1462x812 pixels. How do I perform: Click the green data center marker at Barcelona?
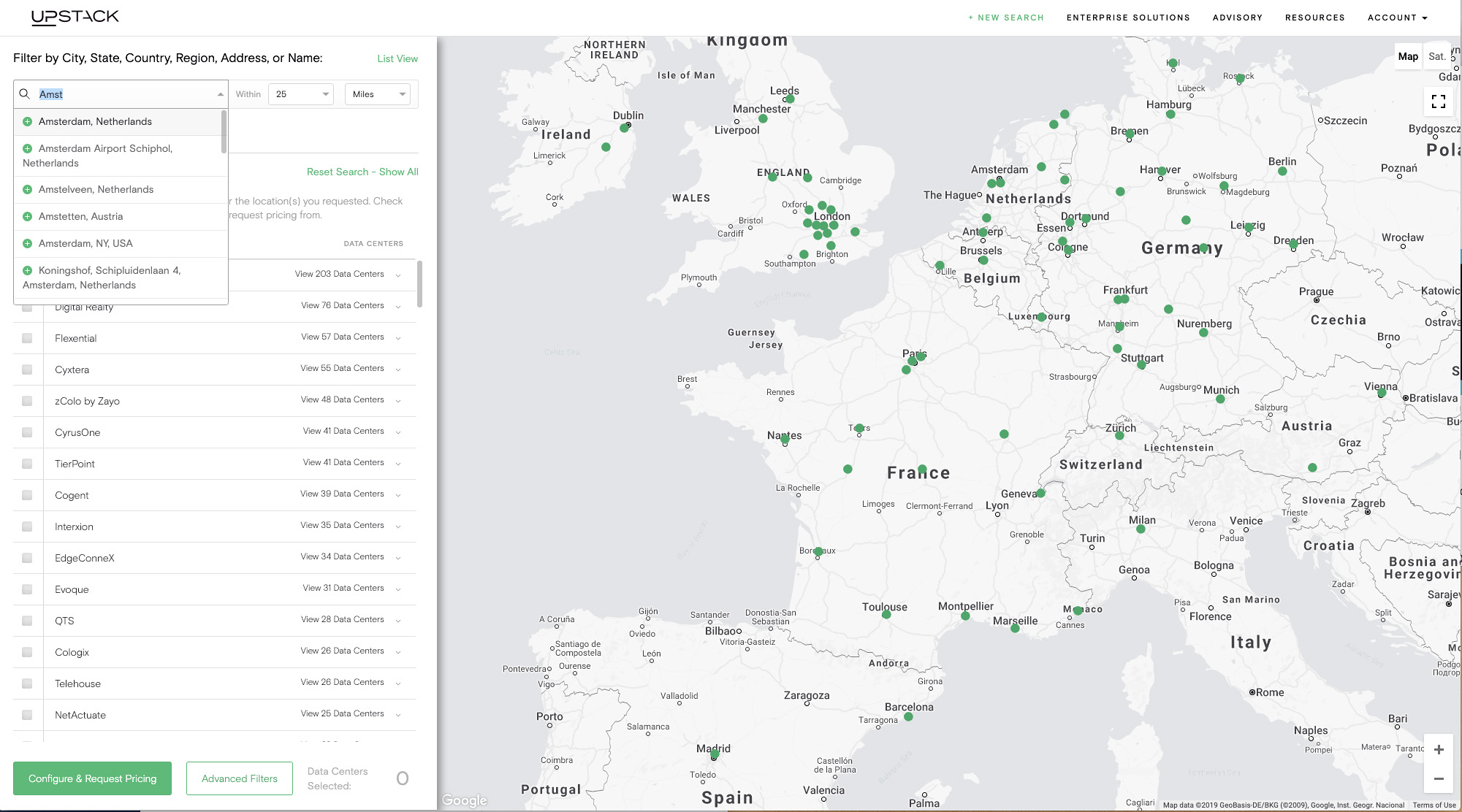908,717
